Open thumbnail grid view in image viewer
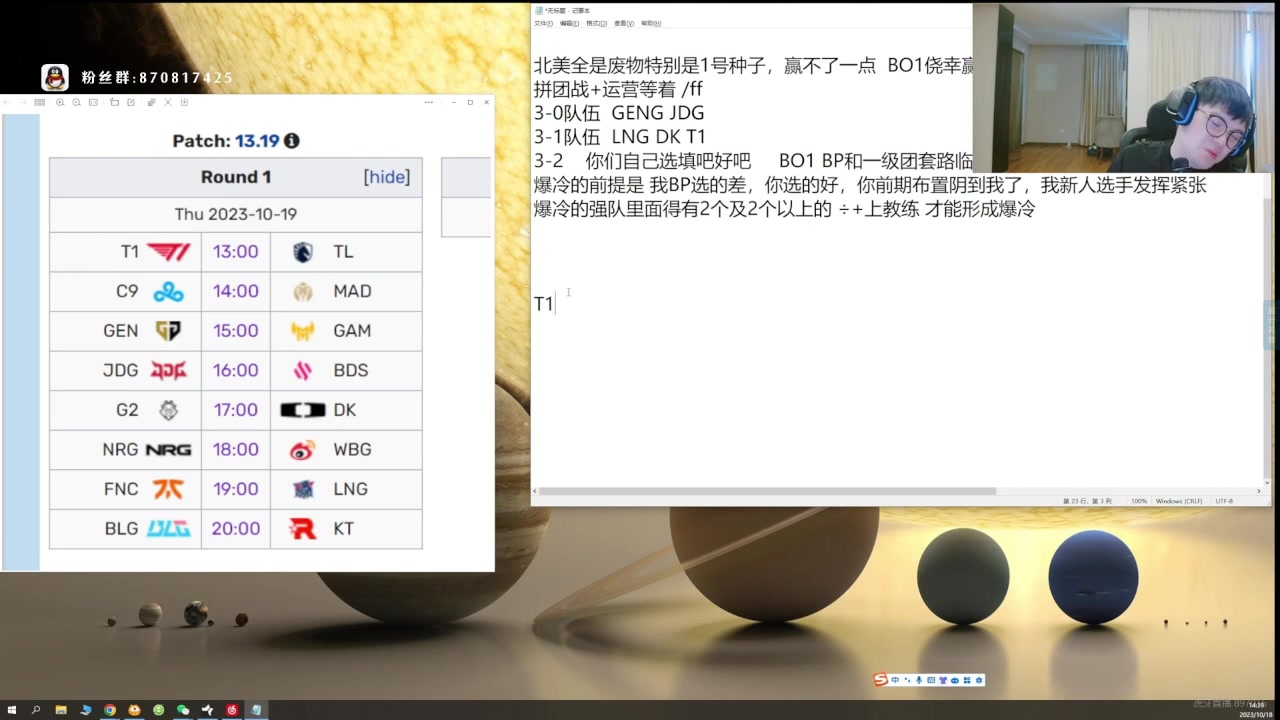 (x=40, y=102)
